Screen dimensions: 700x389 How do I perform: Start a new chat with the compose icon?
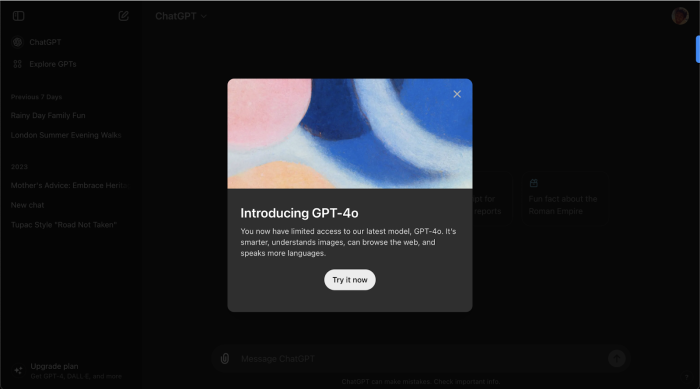point(124,16)
